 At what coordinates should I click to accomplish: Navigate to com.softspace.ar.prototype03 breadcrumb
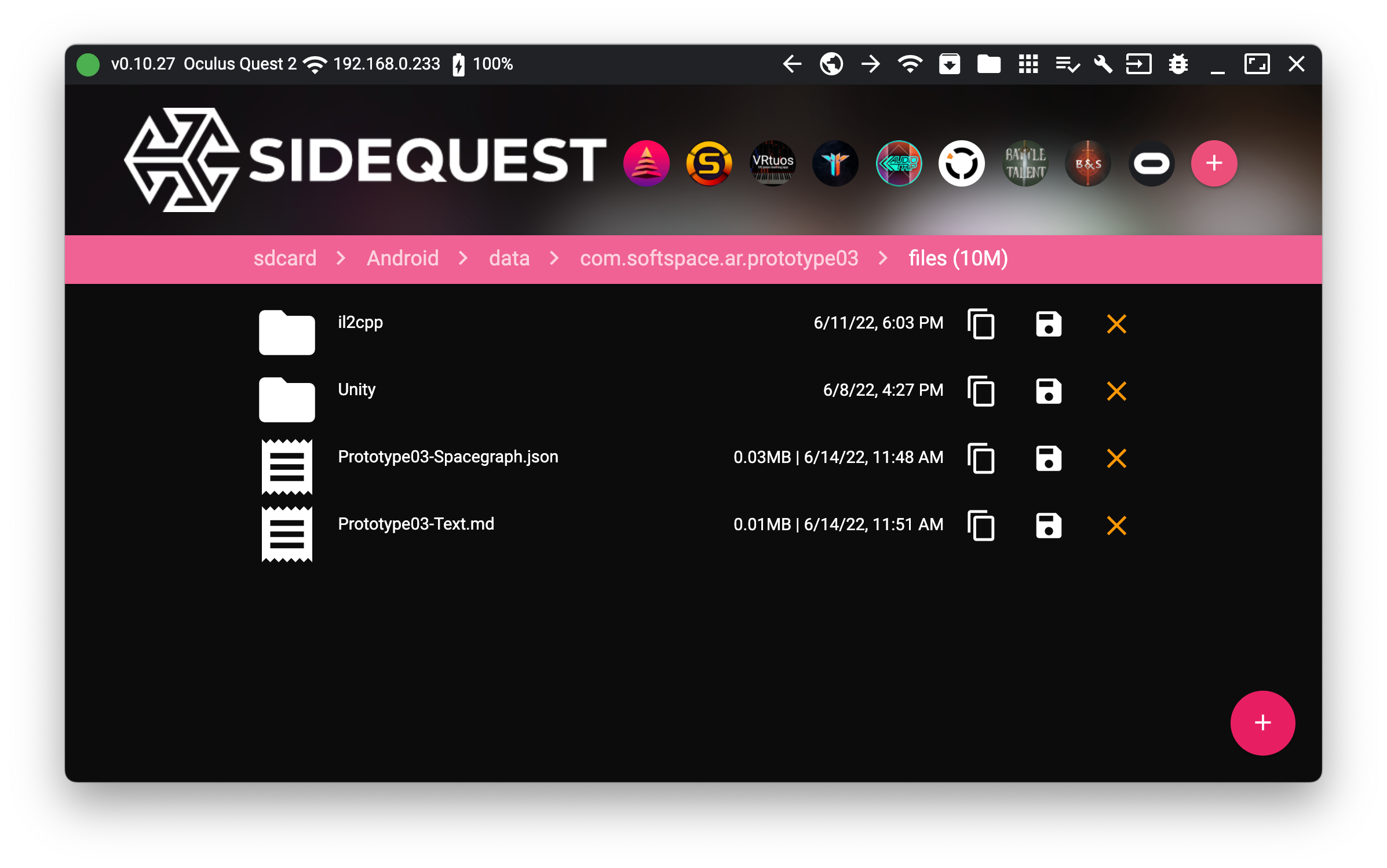(x=719, y=258)
